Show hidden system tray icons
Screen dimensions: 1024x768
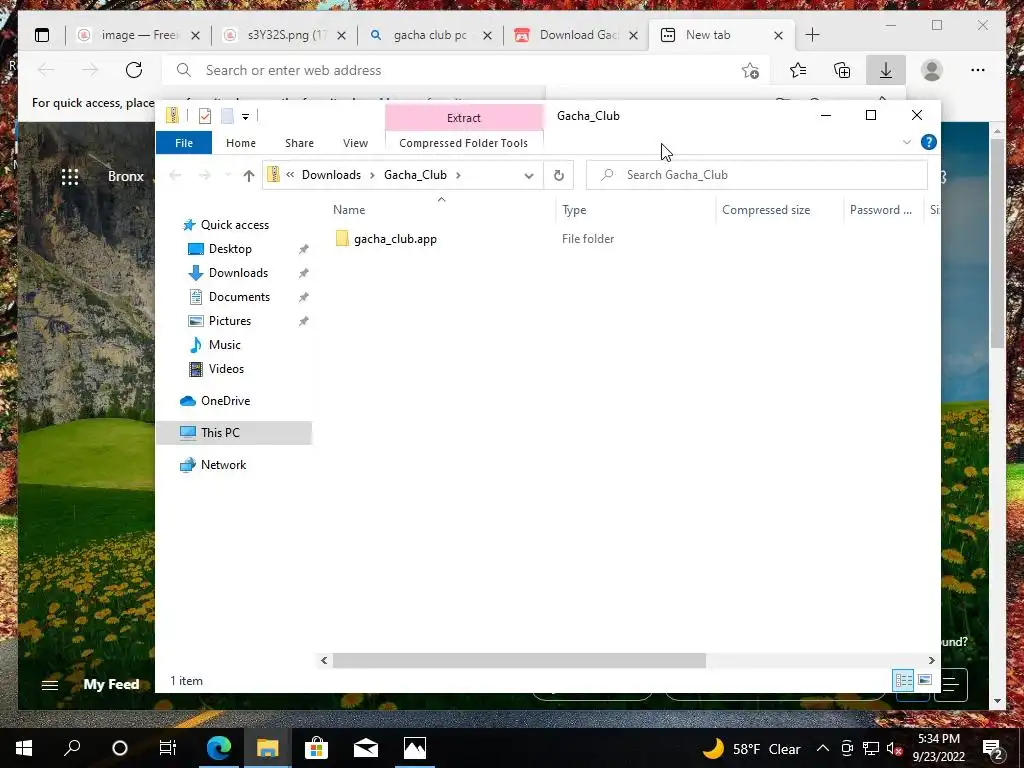tap(823, 748)
